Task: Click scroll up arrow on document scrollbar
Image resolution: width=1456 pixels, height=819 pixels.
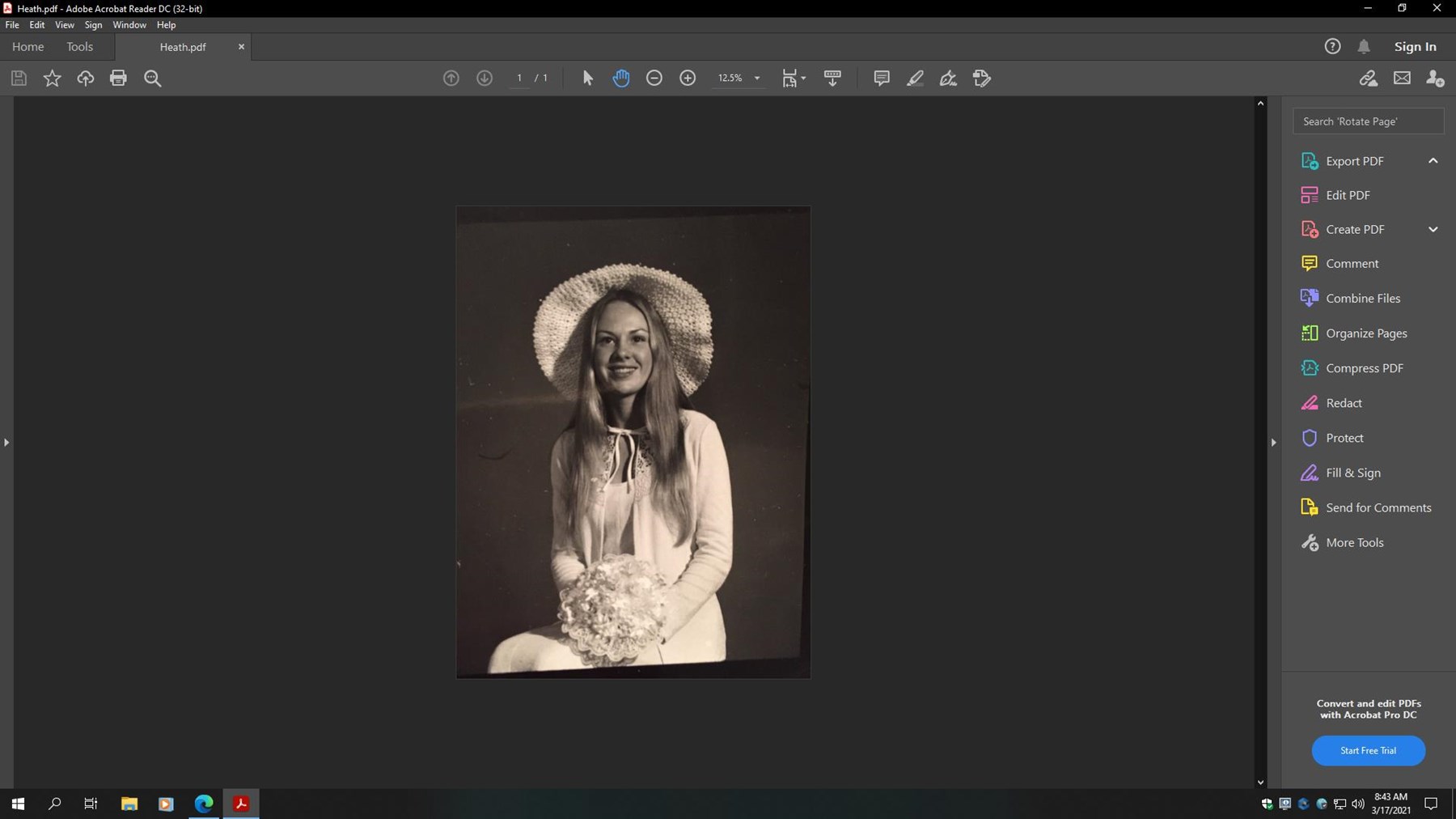Action: 1260,103
